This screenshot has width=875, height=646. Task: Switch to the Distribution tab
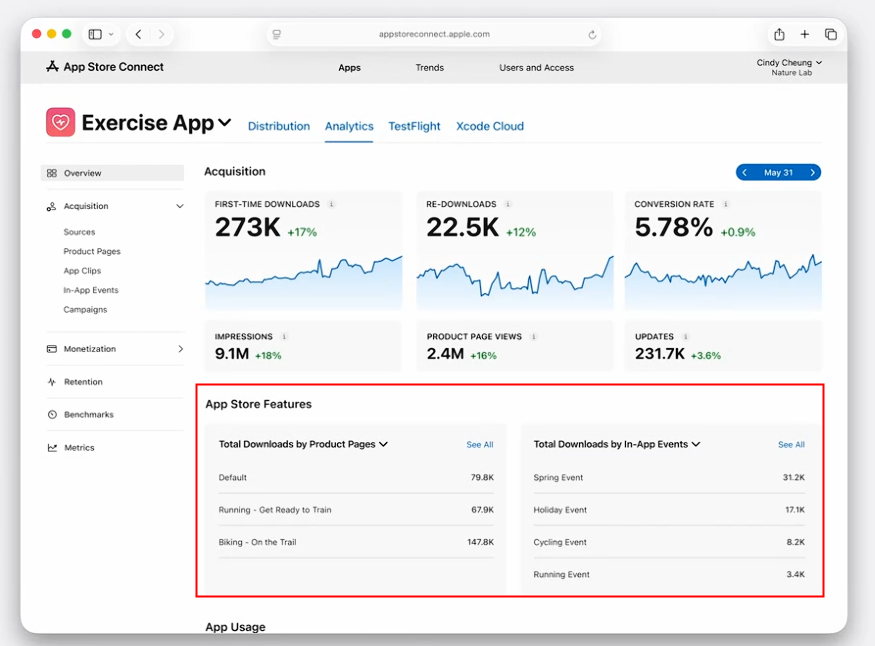(x=279, y=126)
